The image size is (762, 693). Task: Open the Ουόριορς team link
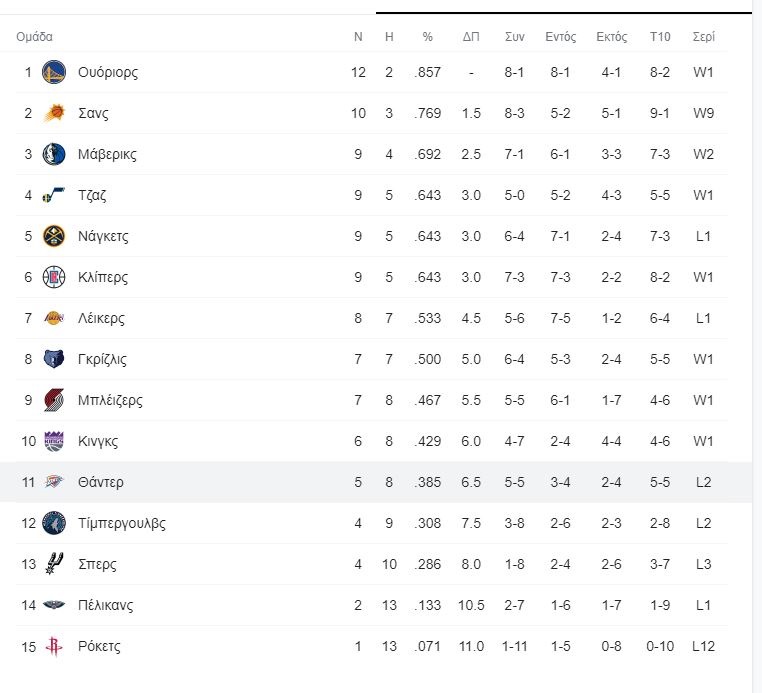pos(108,72)
